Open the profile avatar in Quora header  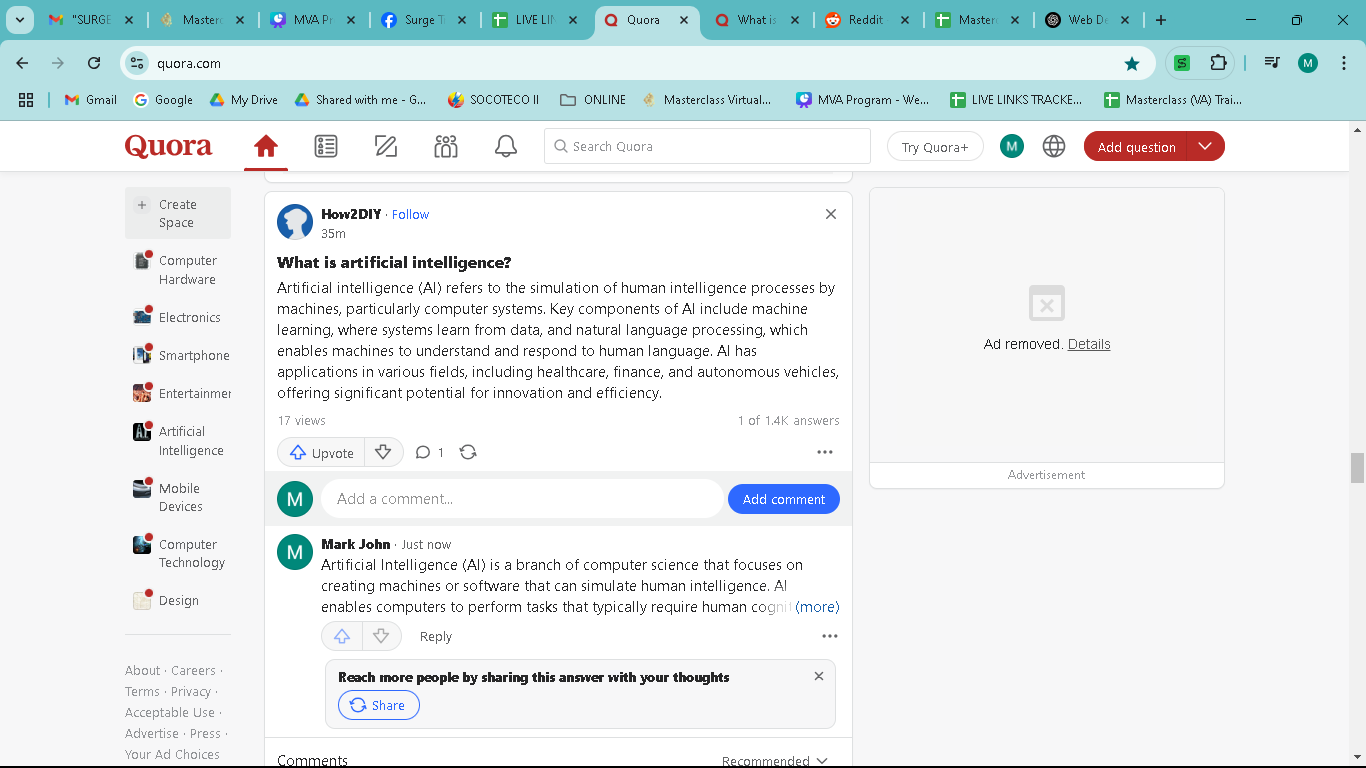pyautogui.click(x=1012, y=146)
